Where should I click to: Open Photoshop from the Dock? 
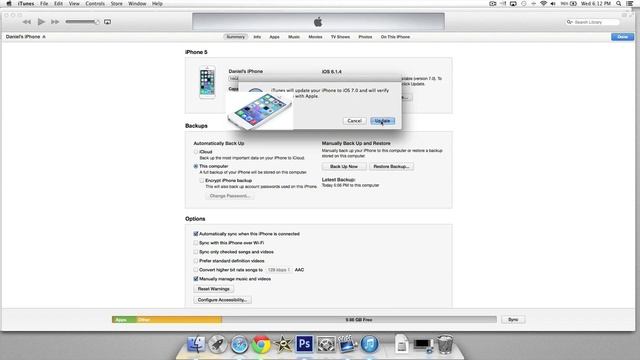[304, 344]
